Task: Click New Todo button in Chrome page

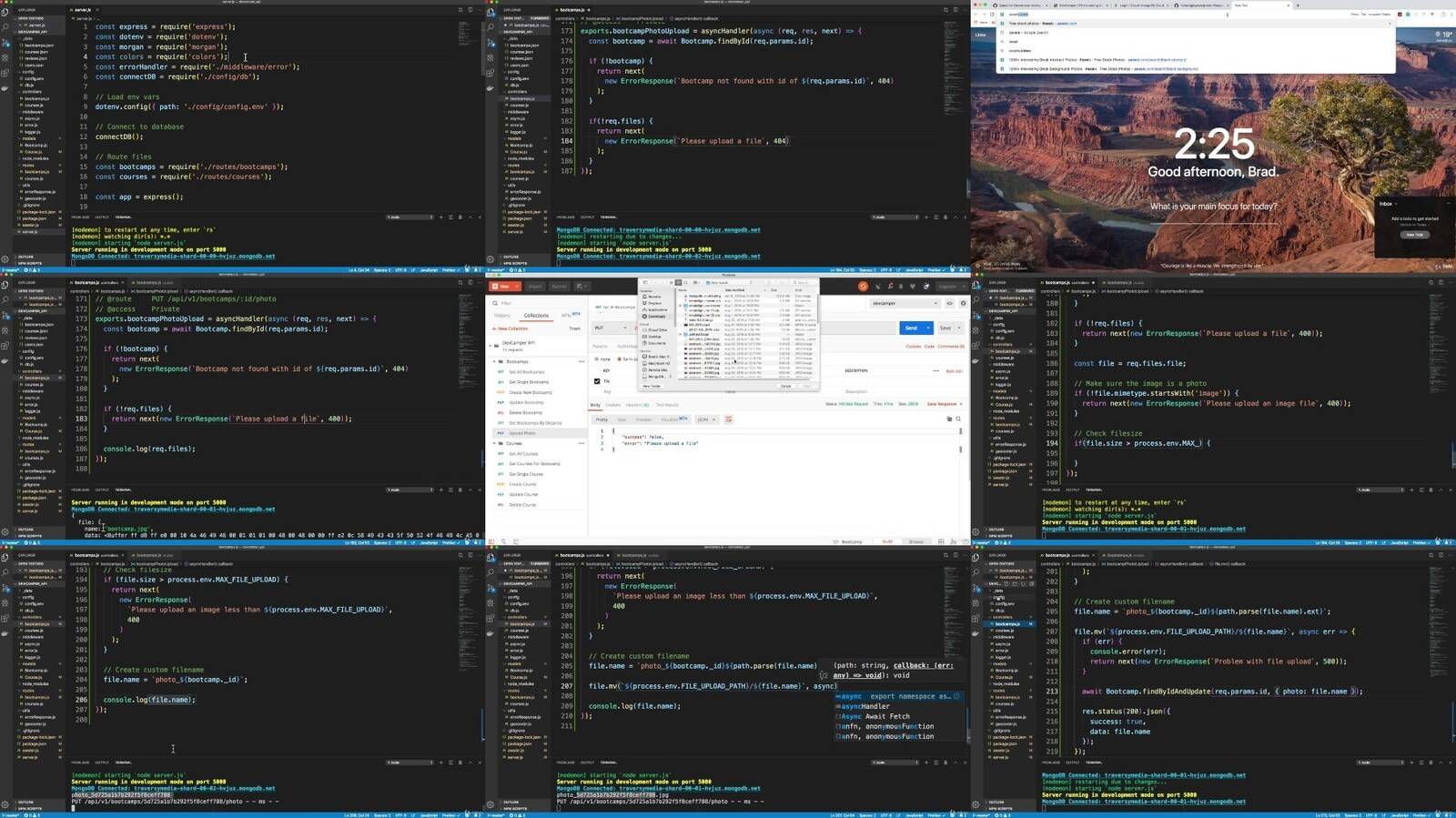Action: pyautogui.click(x=1414, y=234)
